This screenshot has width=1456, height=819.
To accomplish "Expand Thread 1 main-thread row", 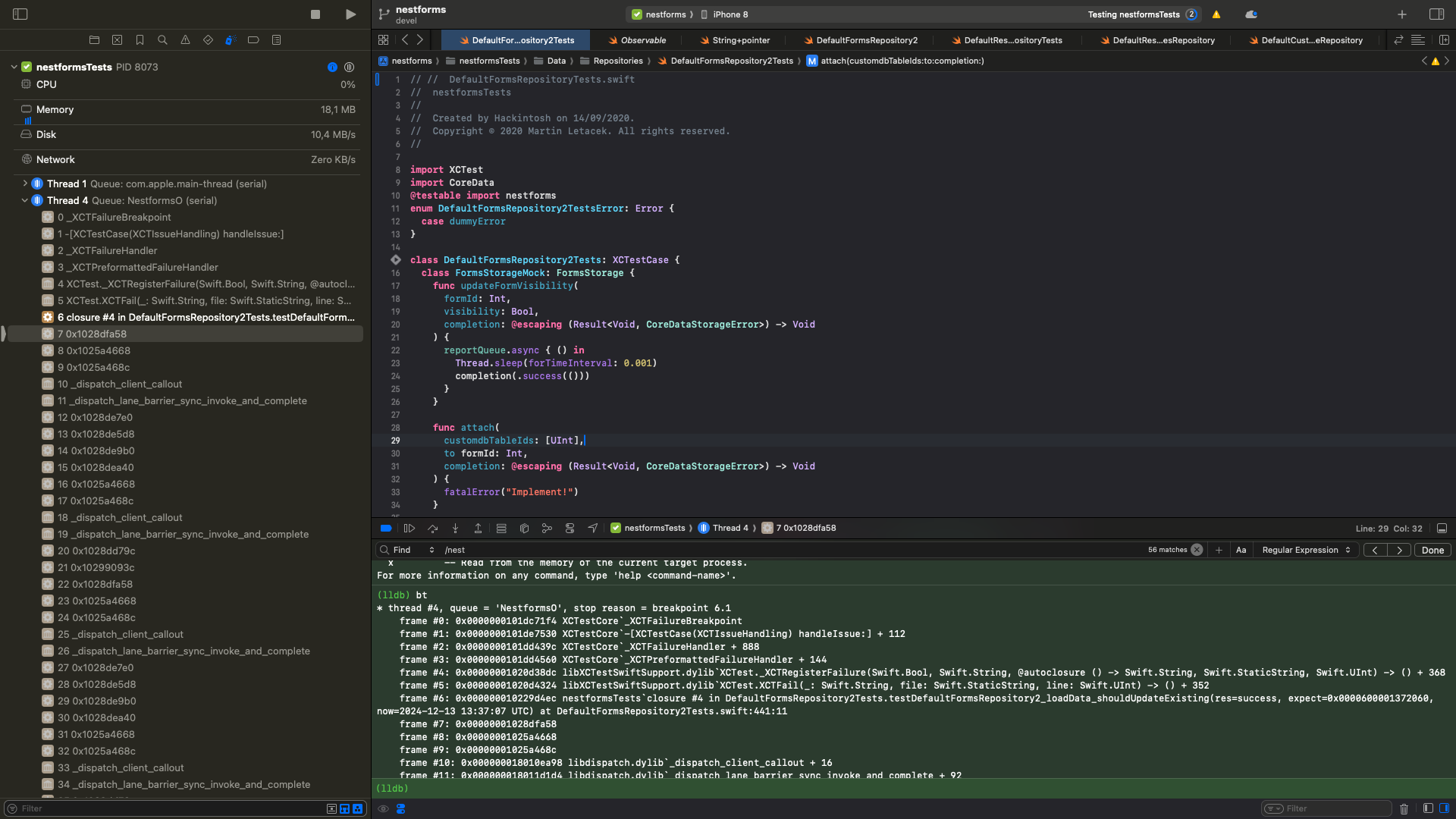I will 24,184.
